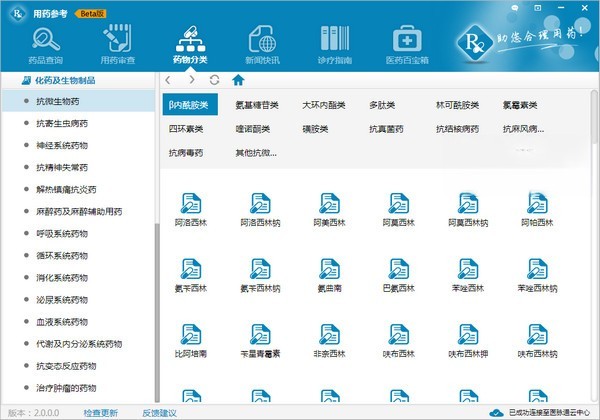Open the 医药百宝箱 toolbox icon

click(407, 45)
